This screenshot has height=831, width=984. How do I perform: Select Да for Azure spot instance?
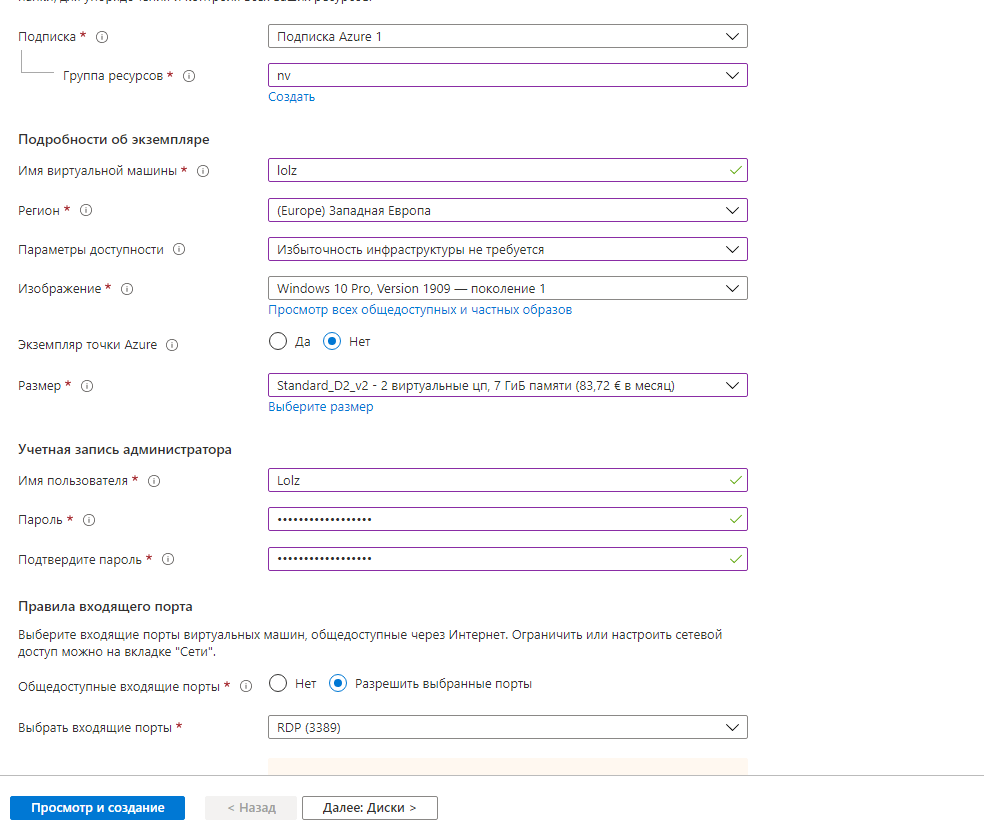pyautogui.click(x=278, y=341)
